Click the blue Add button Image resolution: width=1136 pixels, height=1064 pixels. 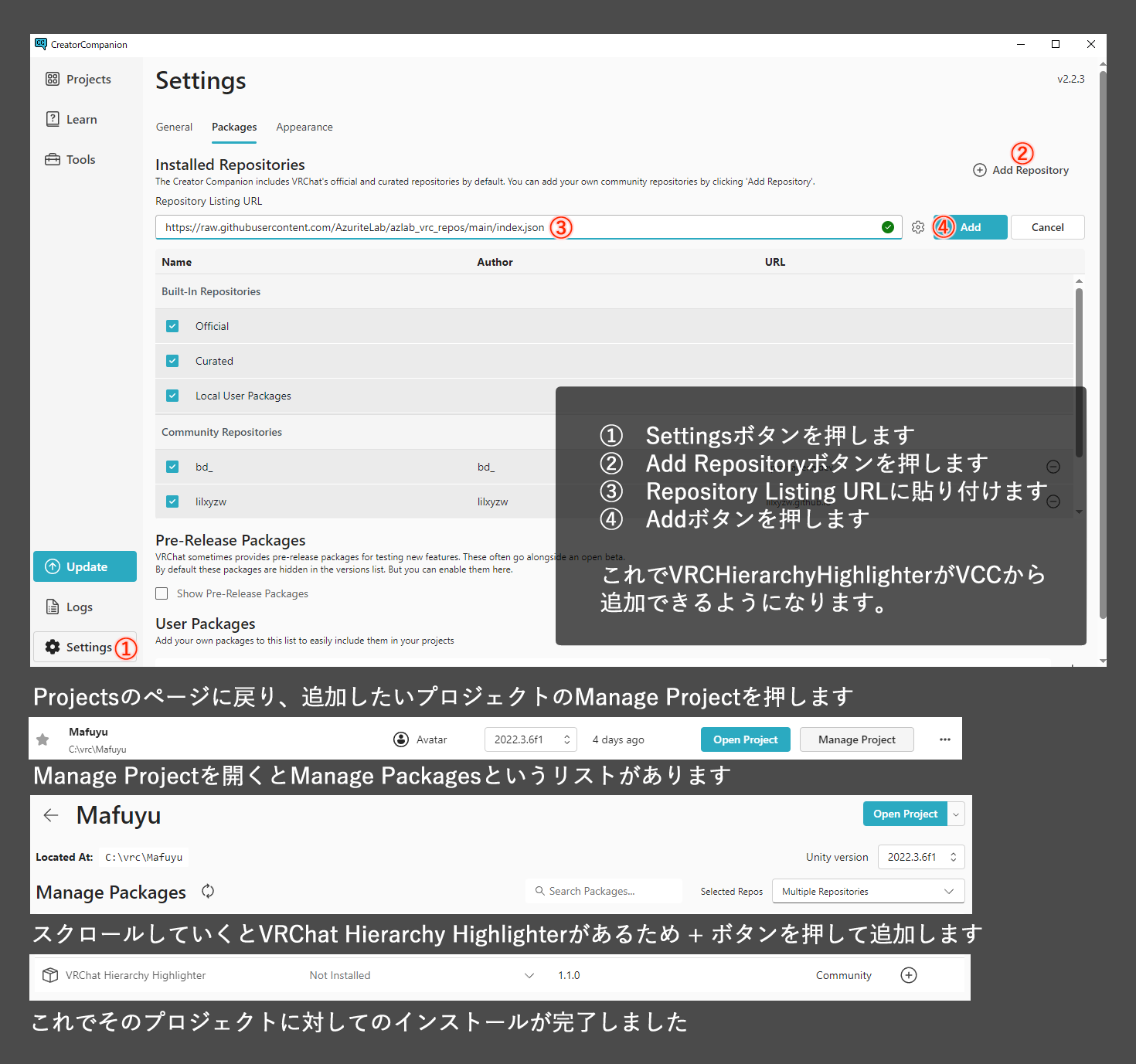(x=970, y=227)
